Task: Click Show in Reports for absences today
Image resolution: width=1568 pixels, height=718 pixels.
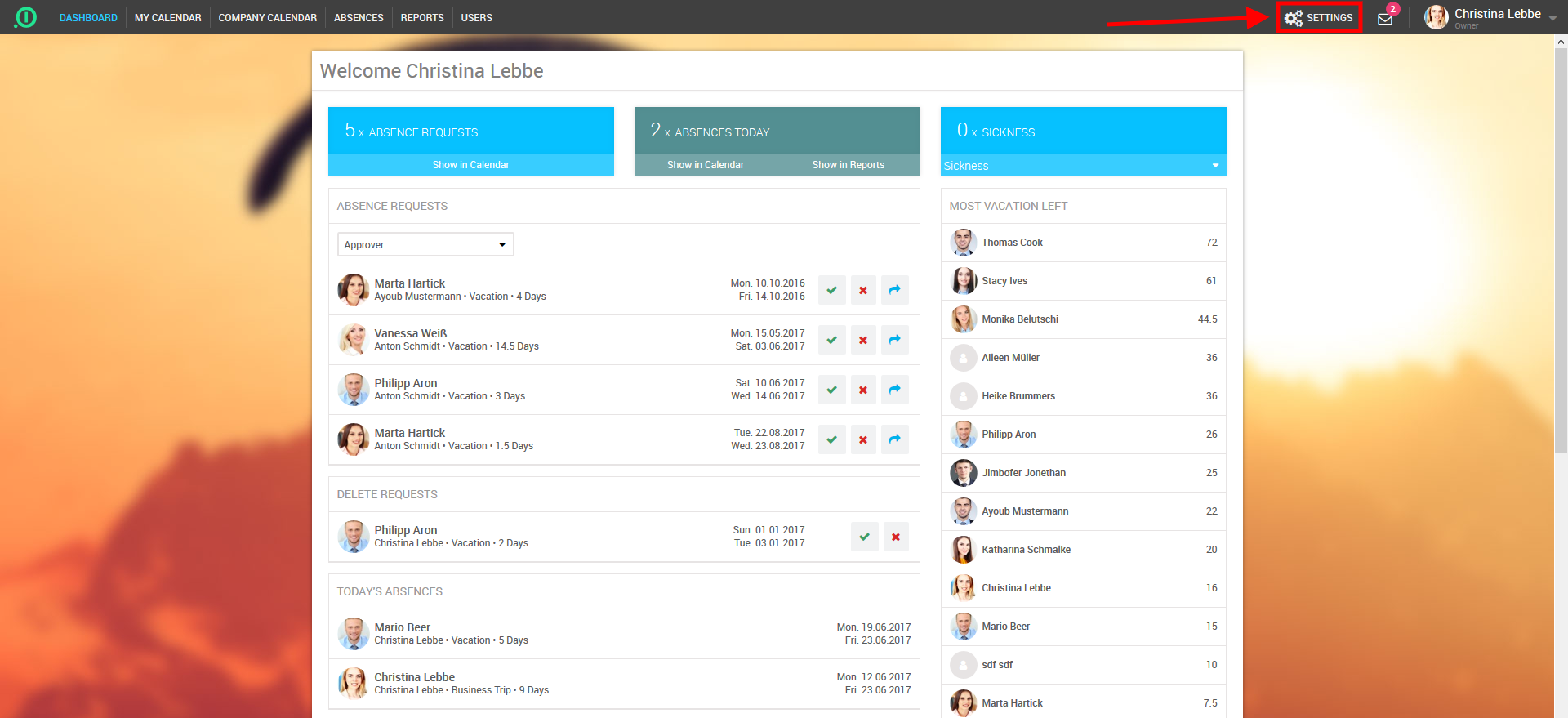Action: 848,165
